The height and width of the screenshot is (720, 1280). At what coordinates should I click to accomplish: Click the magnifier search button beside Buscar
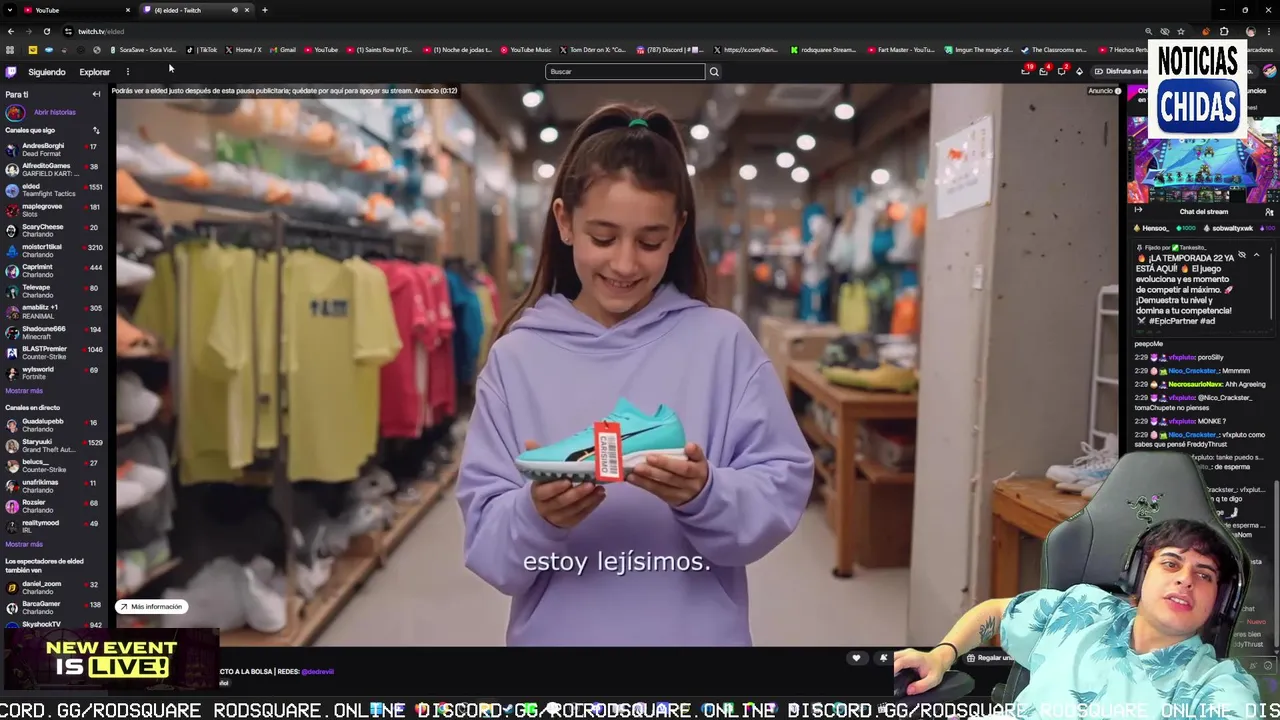point(714,72)
